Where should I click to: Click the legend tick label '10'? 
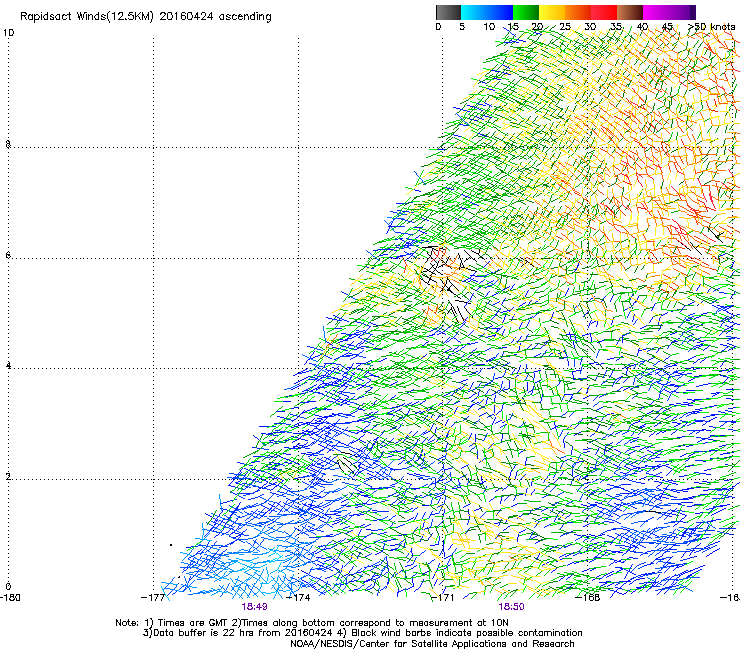[489, 27]
